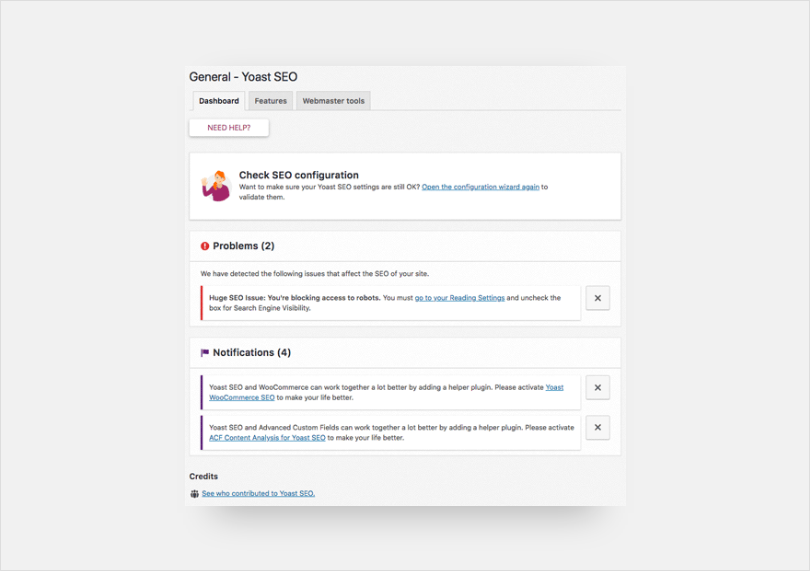Collapse the Notifications (4) section header

pyautogui.click(x=251, y=353)
